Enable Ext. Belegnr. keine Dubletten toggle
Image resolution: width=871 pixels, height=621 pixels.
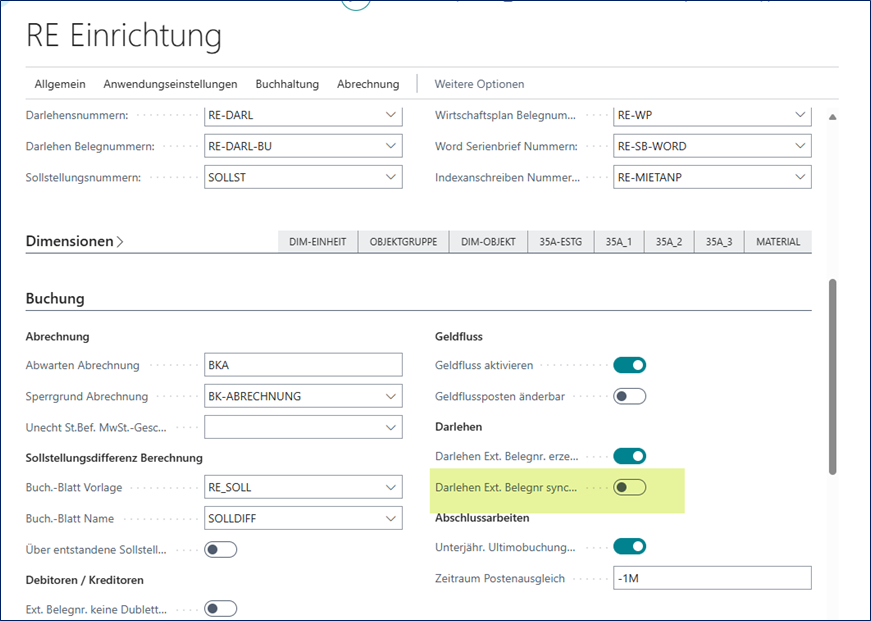[220, 608]
